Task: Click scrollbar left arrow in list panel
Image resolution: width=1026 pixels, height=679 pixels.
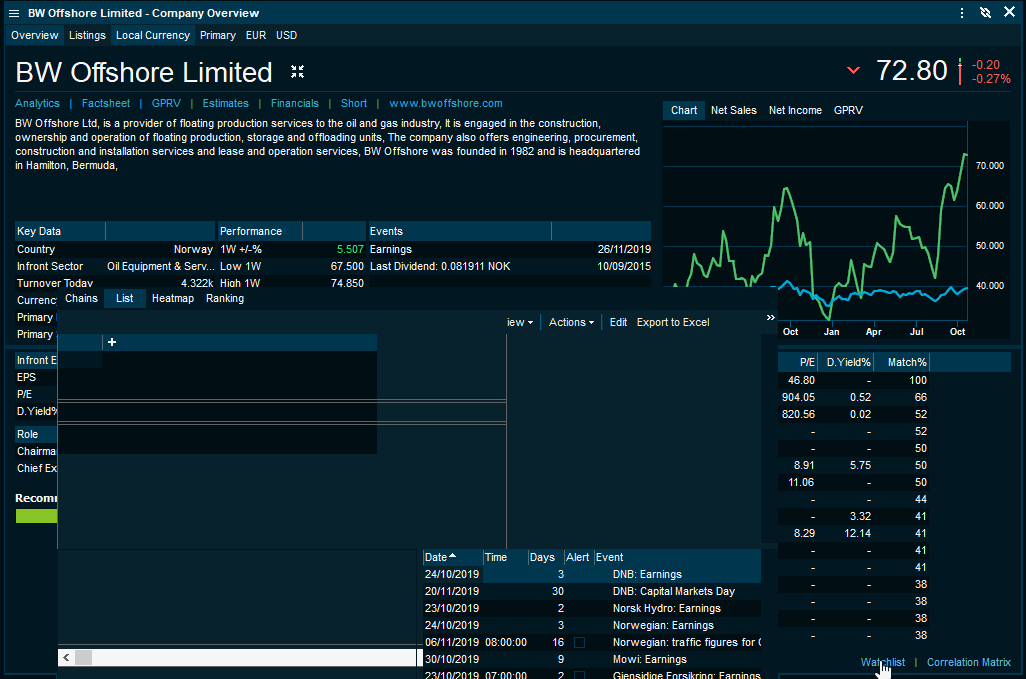Action: [67, 657]
